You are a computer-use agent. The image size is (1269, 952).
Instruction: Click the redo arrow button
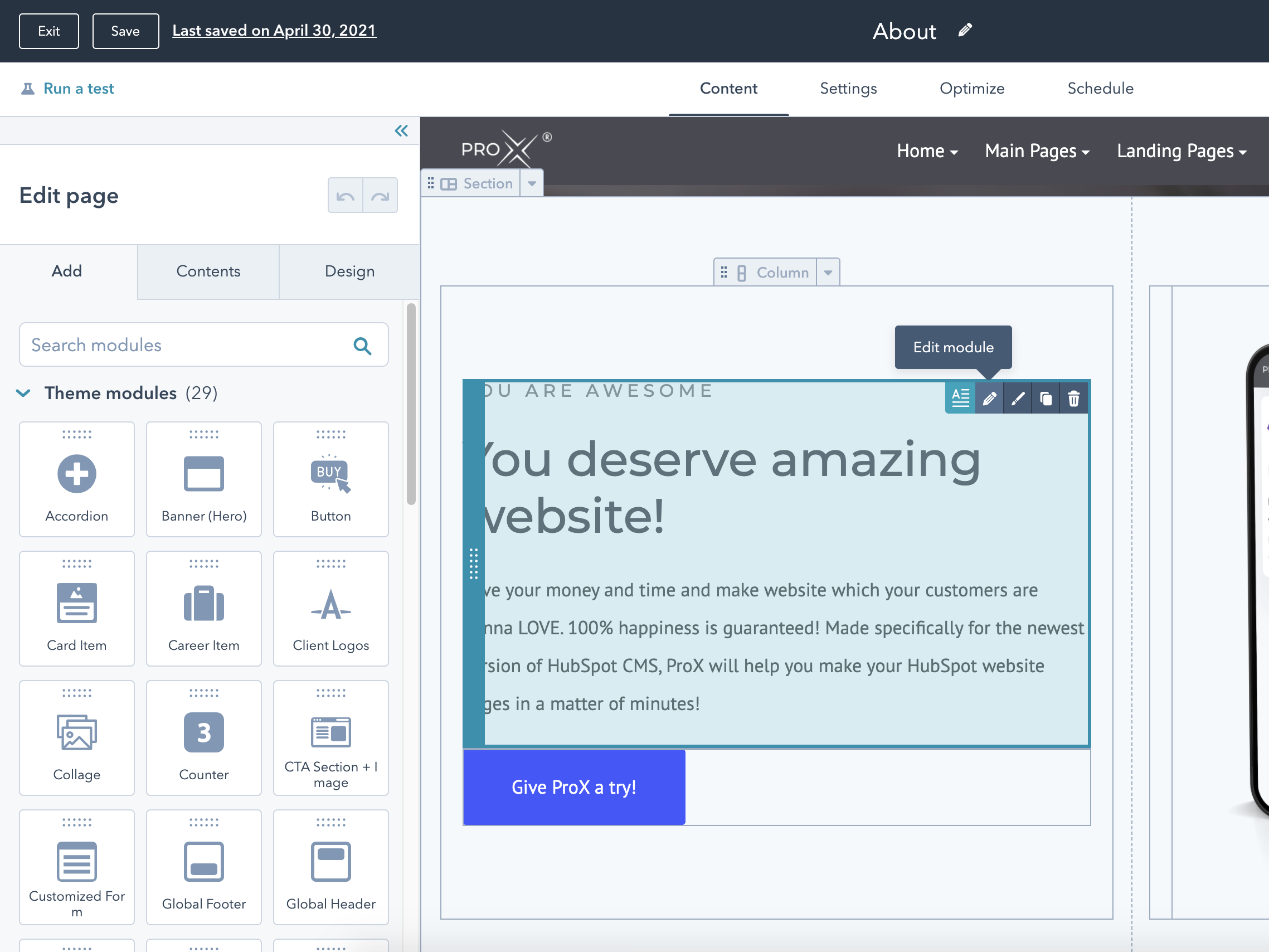click(x=380, y=196)
